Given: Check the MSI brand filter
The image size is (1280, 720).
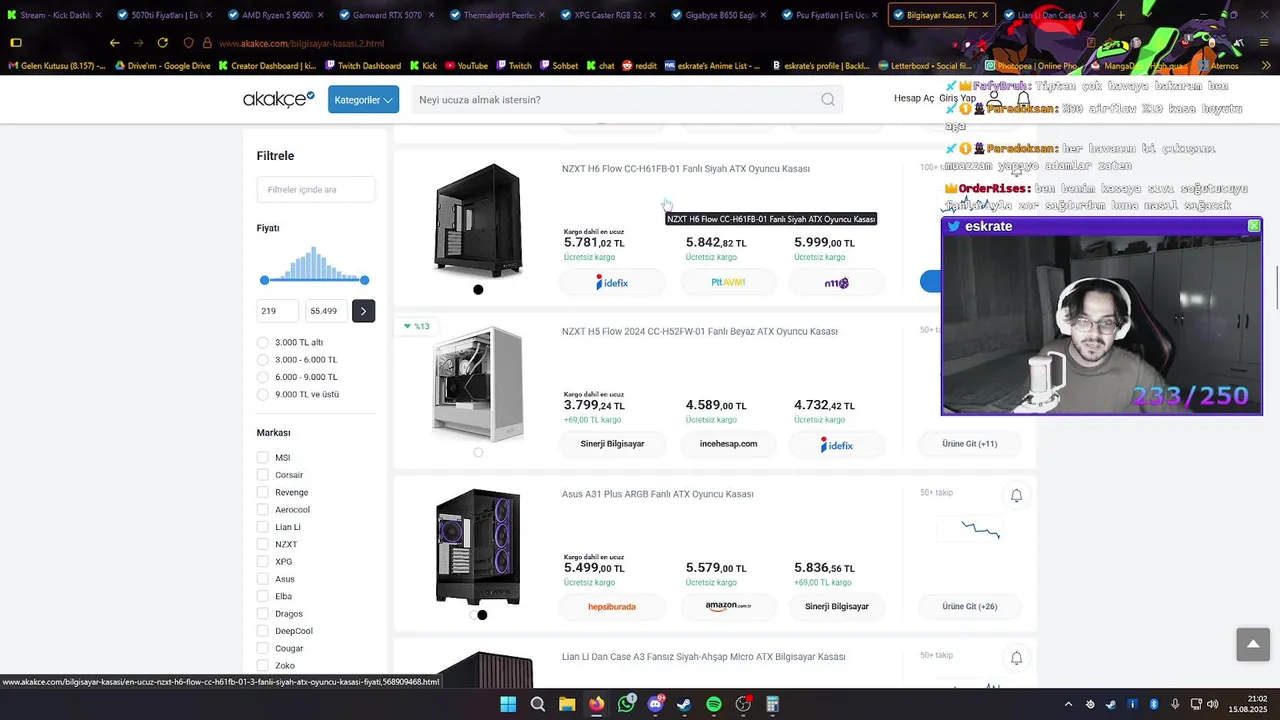Looking at the screenshot, I should (x=263, y=458).
